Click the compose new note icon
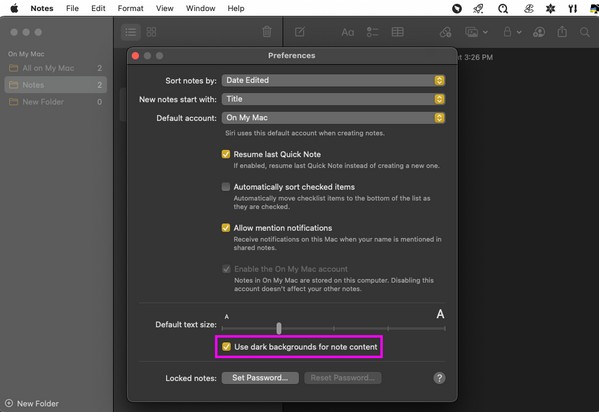The height and width of the screenshot is (412, 599). pyautogui.click(x=300, y=32)
